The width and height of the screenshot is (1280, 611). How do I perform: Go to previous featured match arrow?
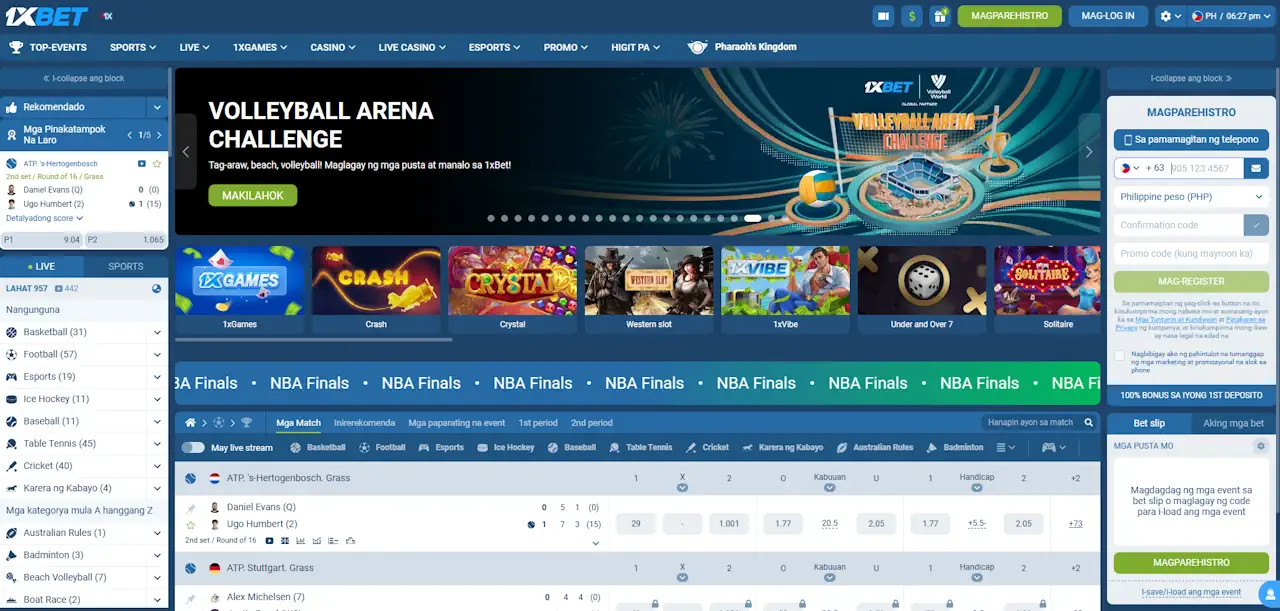[130, 135]
